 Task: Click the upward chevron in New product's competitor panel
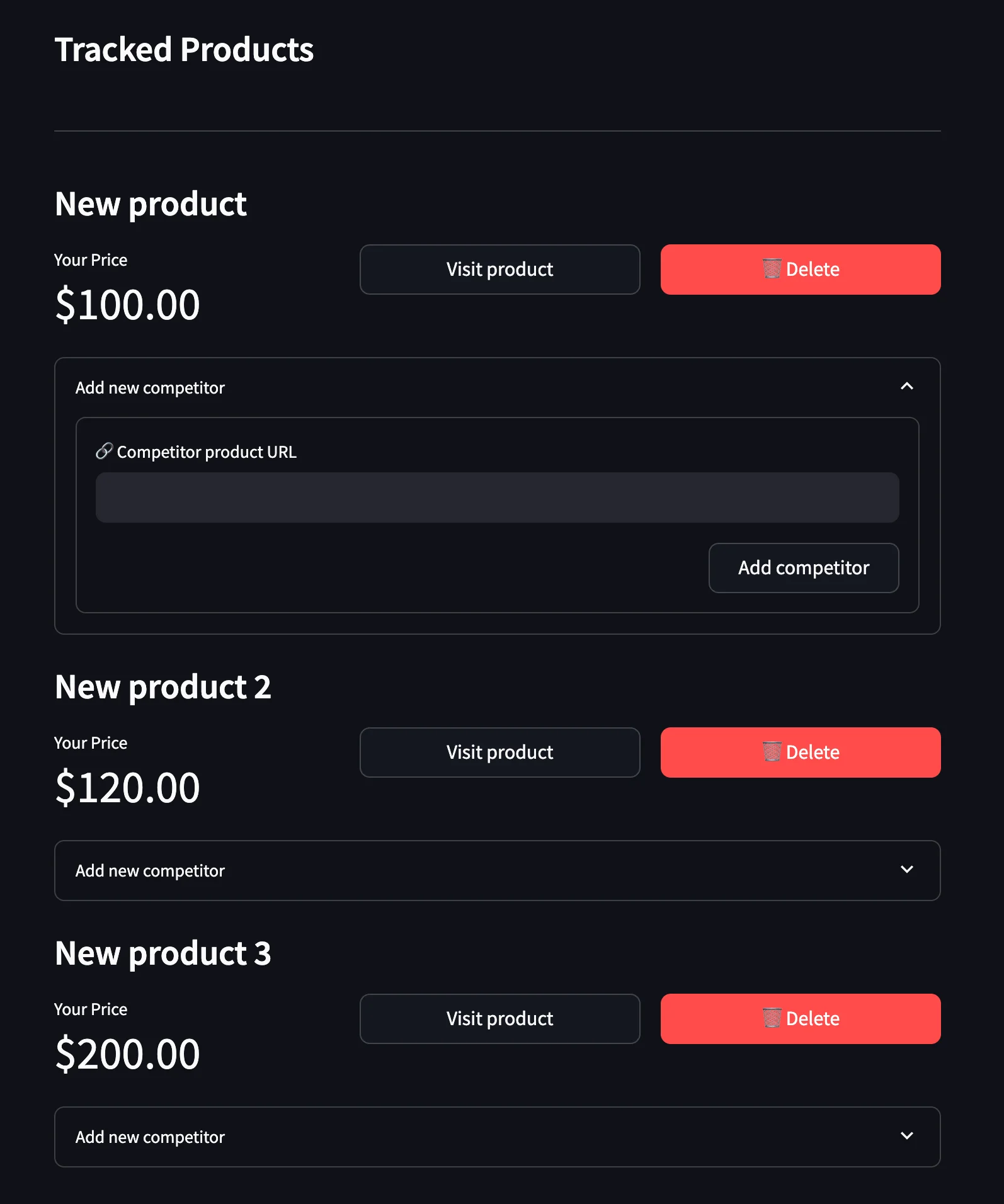pyautogui.click(x=908, y=387)
